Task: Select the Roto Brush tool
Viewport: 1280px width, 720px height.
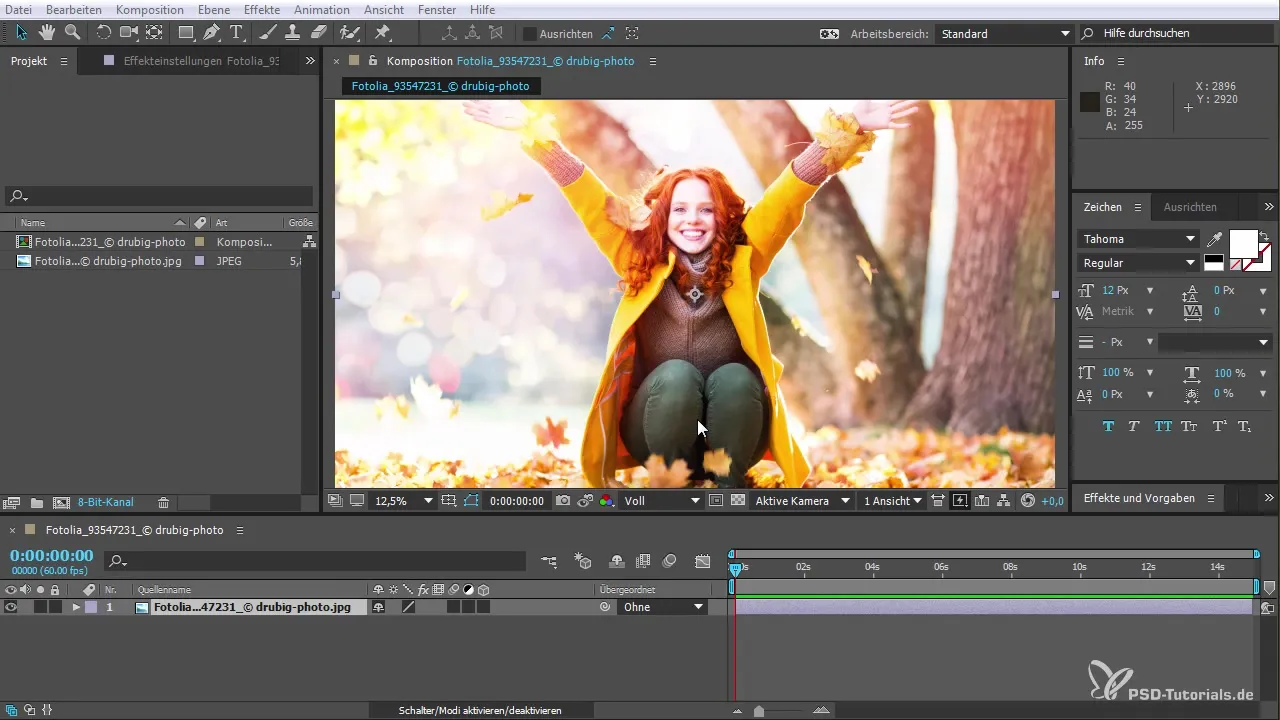Action: [x=350, y=33]
